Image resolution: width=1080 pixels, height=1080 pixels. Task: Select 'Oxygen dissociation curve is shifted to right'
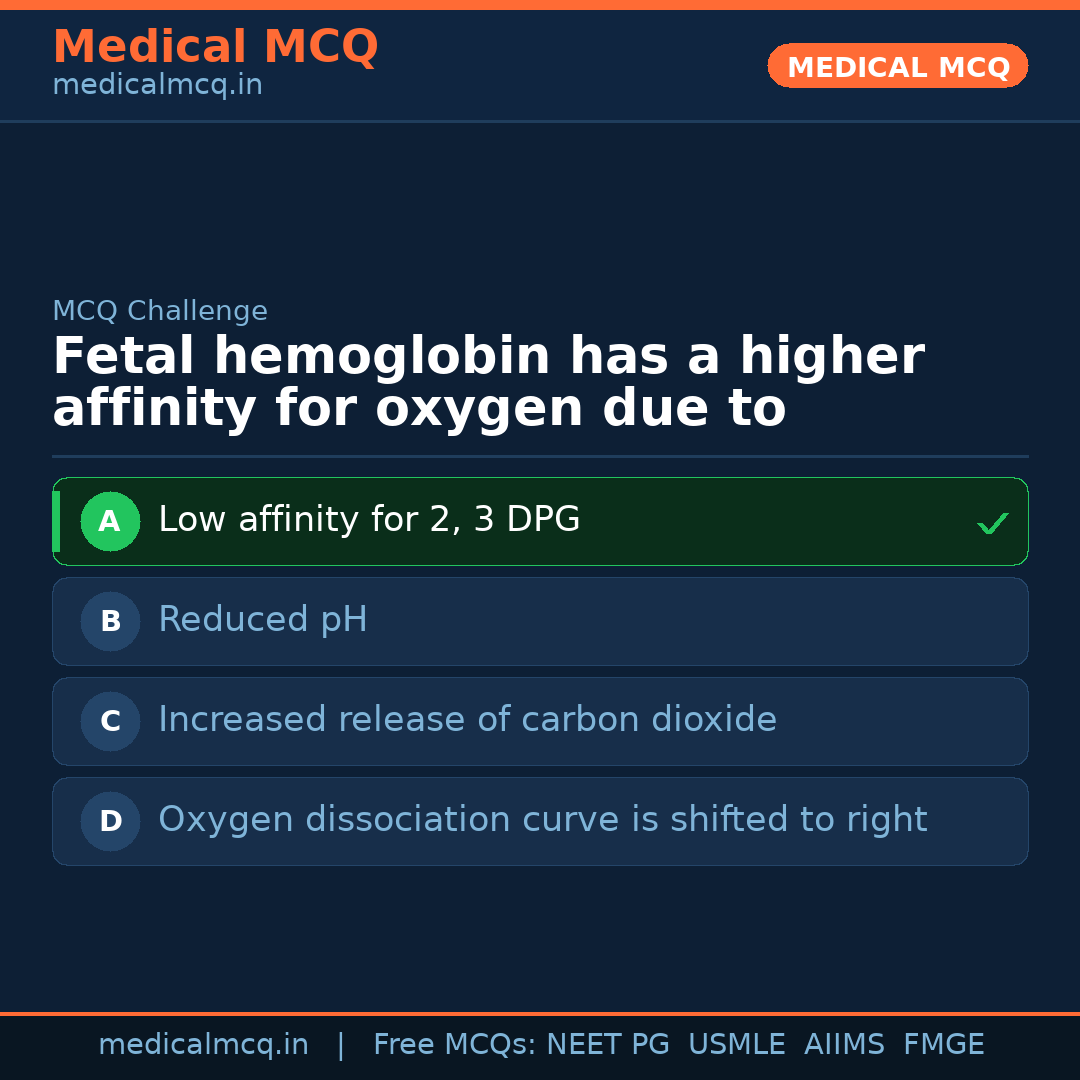542,820
